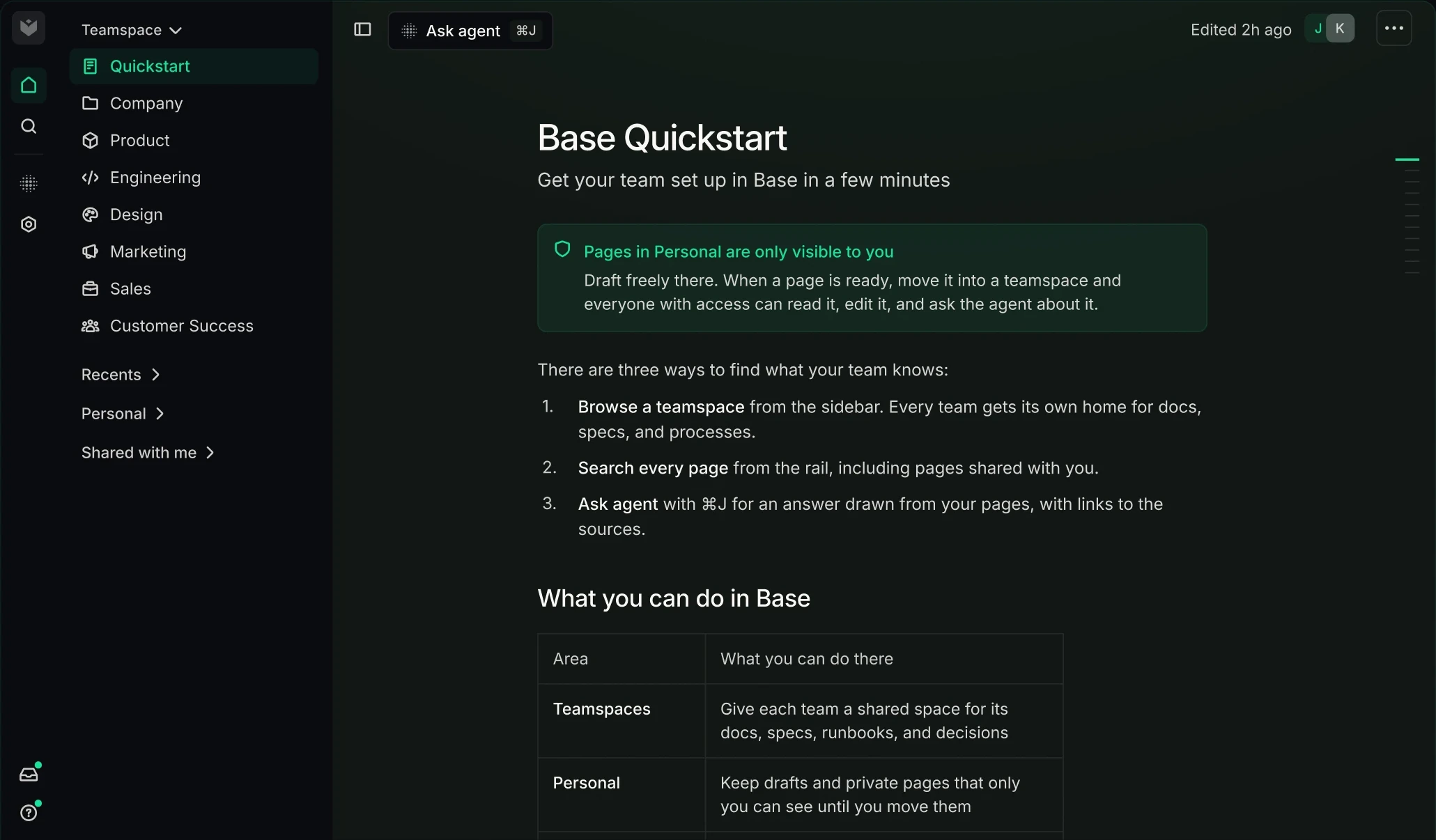Click the Product cube icon
The height and width of the screenshot is (840, 1436).
(90, 140)
